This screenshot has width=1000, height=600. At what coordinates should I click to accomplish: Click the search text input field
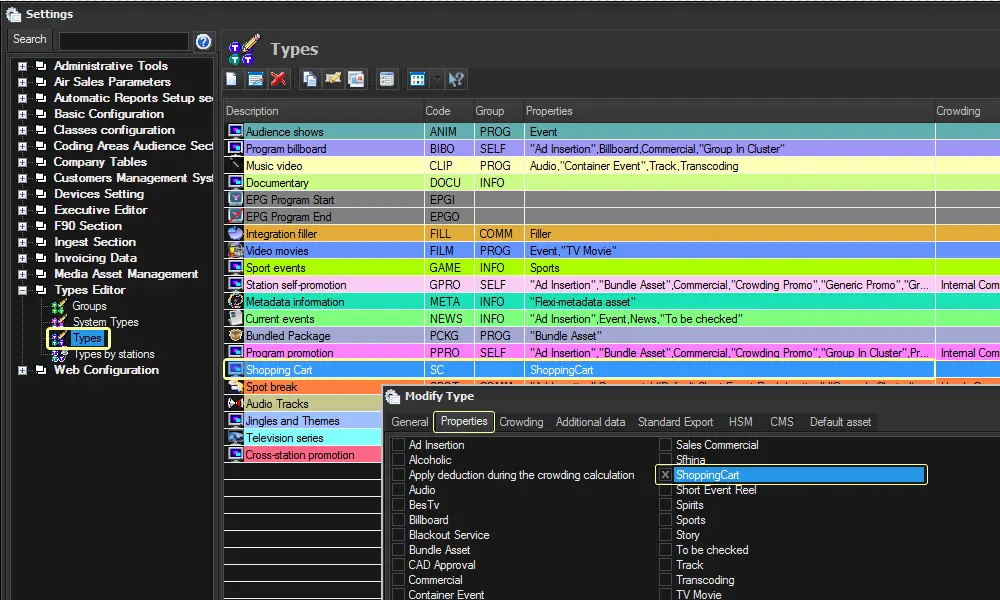tap(123, 41)
